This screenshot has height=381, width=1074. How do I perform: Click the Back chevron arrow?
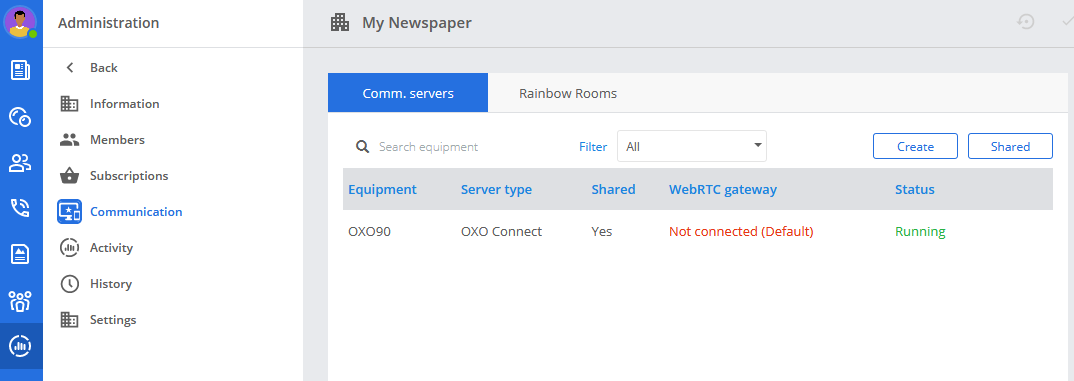coord(69,68)
